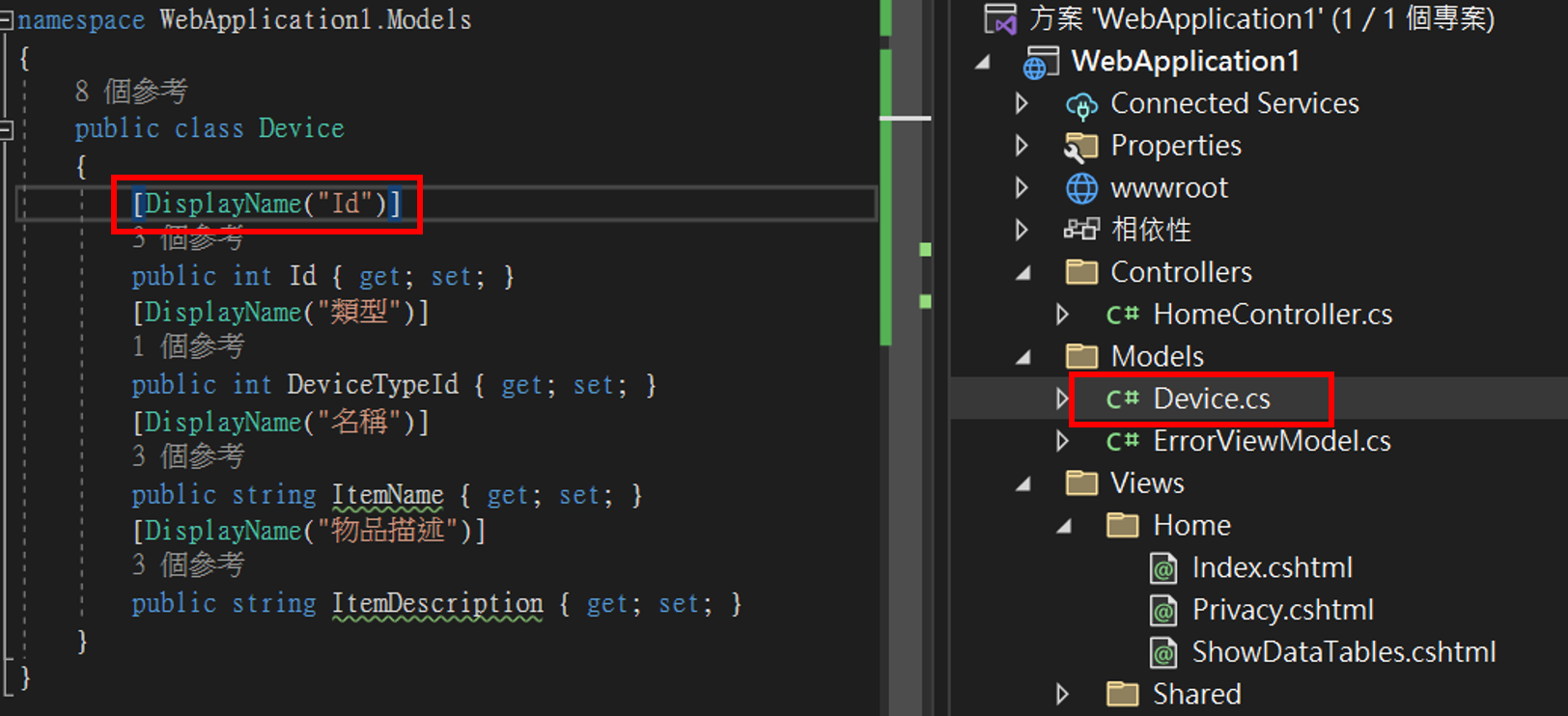Viewport: 1568px width, 716px height.
Task: Click the Connected Services cloud icon
Action: click(1081, 104)
